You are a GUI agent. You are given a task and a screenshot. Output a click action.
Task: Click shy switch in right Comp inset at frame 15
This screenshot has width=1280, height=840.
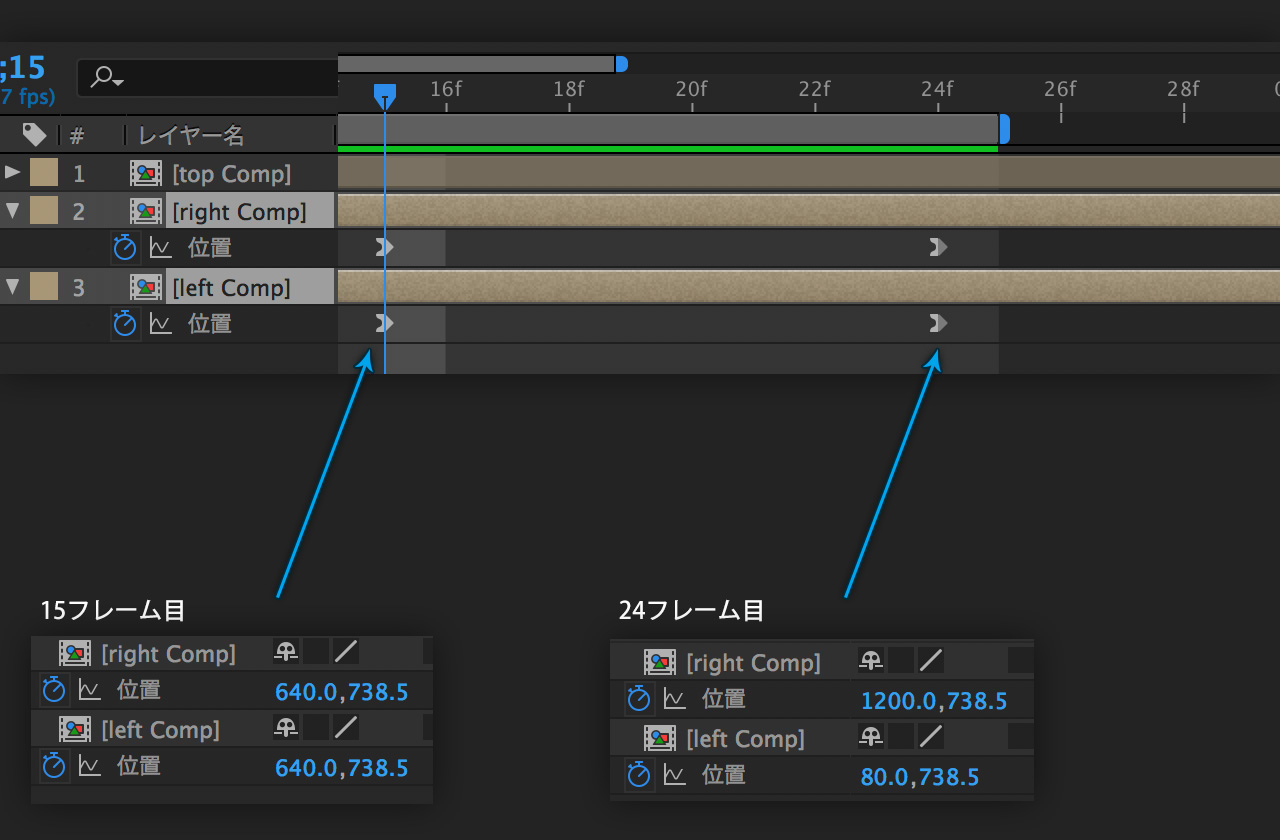coord(287,653)
